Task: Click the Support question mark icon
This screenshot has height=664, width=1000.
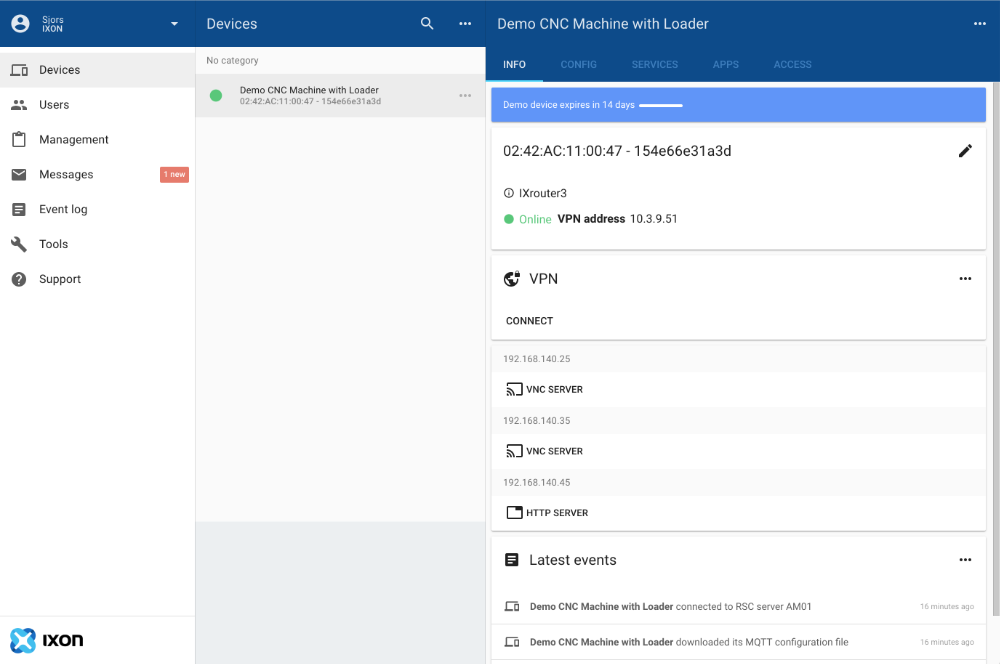Action: 21,279
